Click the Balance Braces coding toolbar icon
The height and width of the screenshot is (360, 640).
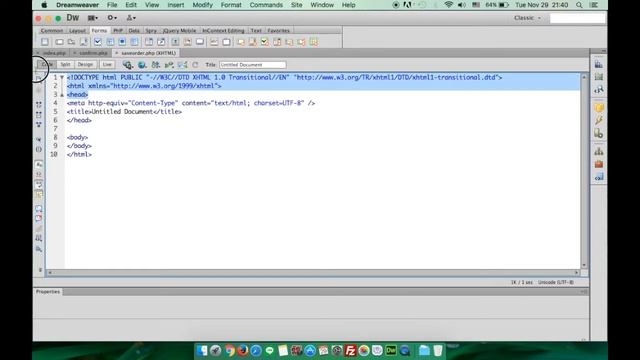coord(39,149)
